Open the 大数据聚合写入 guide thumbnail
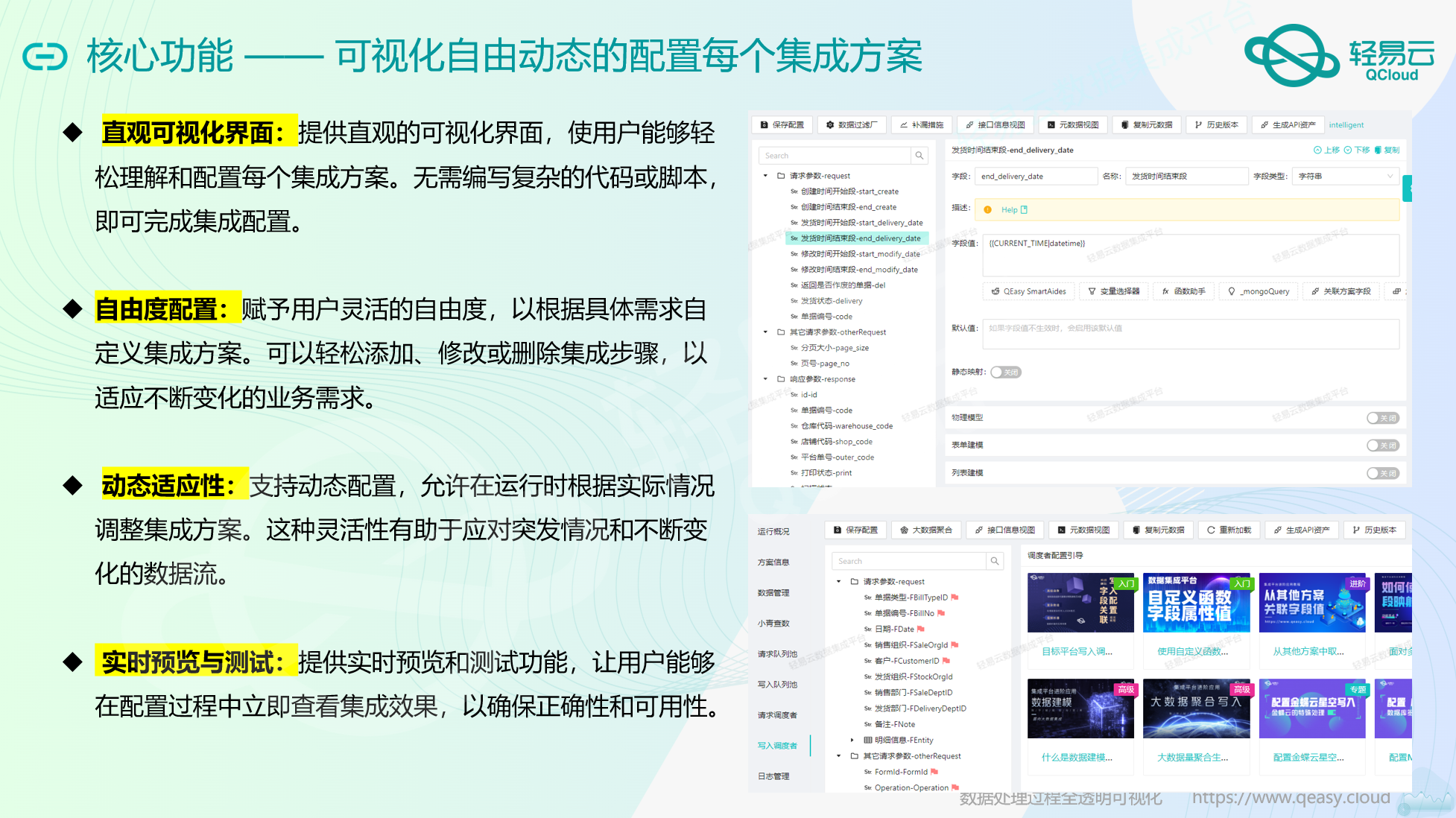 pos(1196,708)
